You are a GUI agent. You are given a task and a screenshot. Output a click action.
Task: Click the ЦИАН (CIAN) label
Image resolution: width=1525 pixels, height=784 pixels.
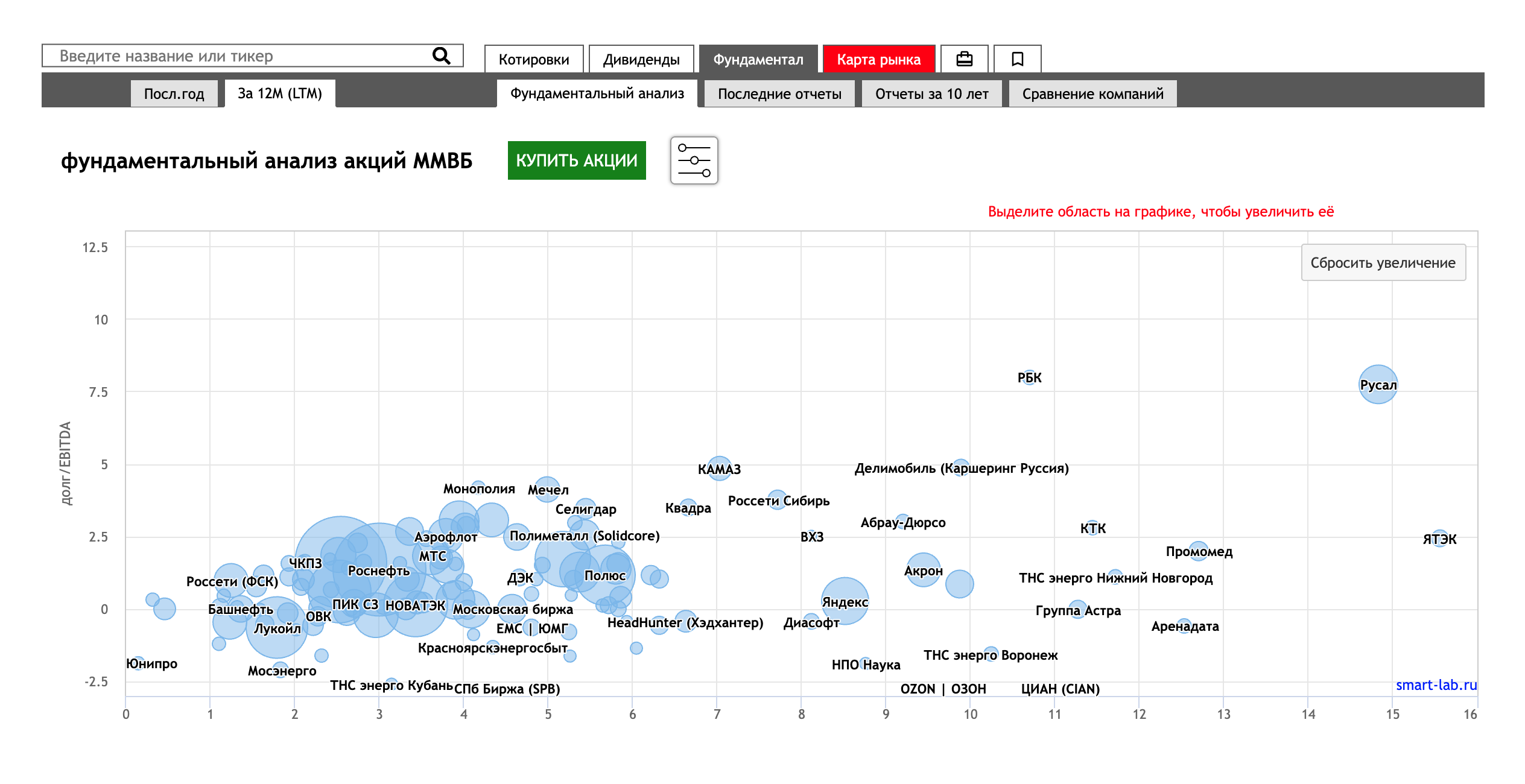(1060, 689)
